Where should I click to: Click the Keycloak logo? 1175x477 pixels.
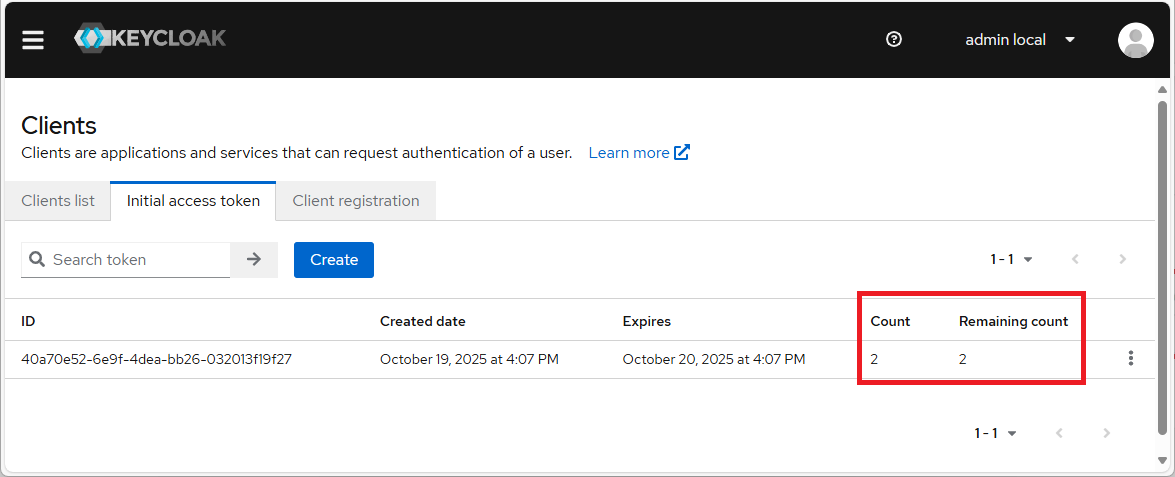tap(150, 39)
